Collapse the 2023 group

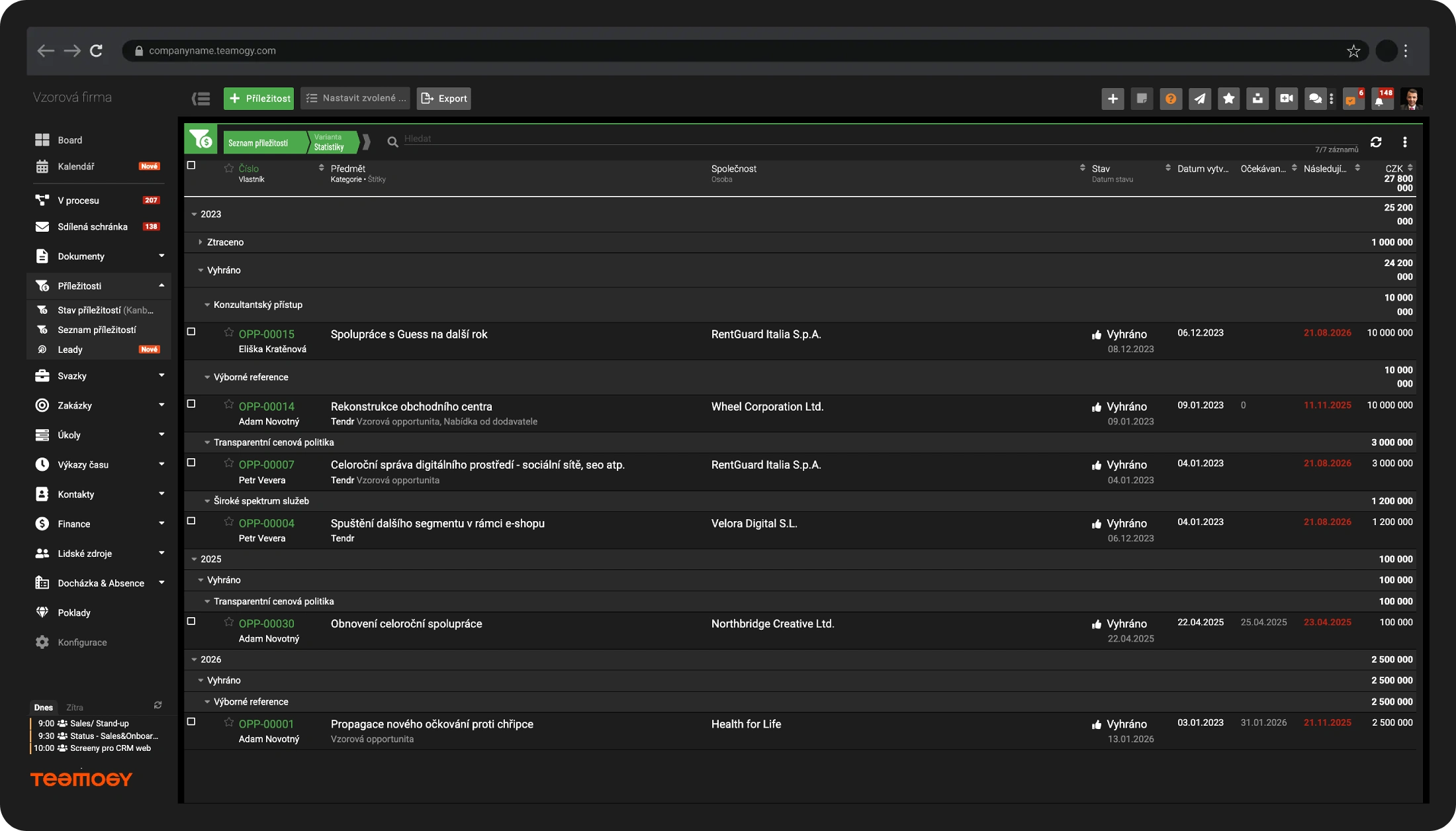coord(194,215)
